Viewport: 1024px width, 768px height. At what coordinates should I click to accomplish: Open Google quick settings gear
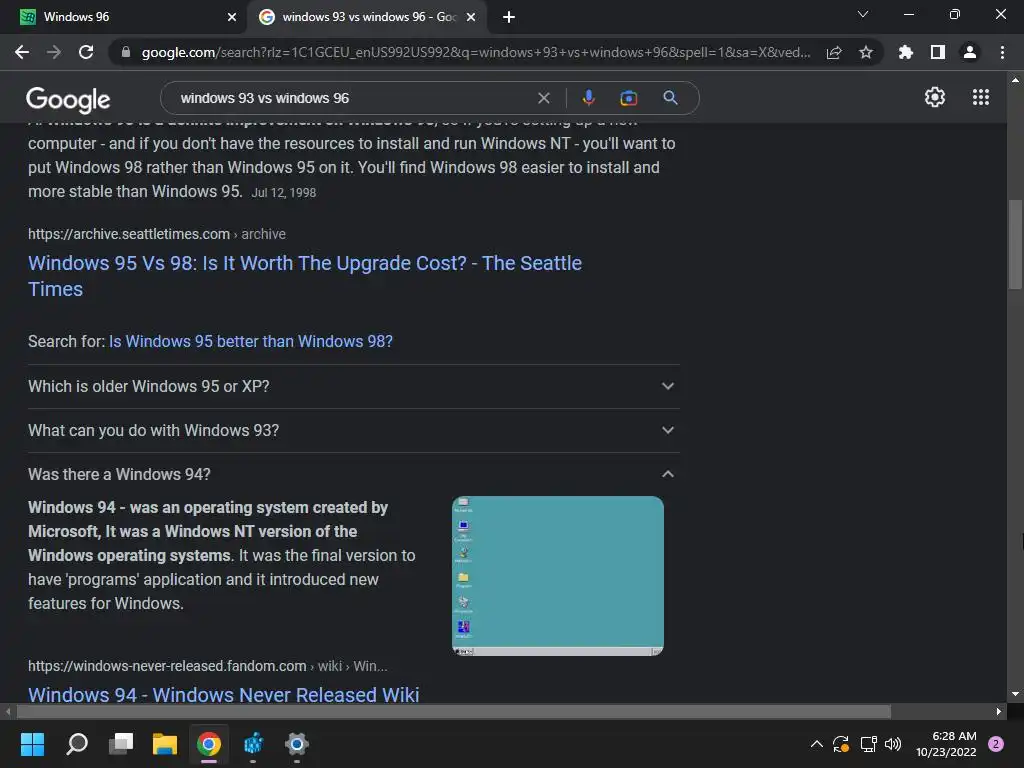coord(935,97)
